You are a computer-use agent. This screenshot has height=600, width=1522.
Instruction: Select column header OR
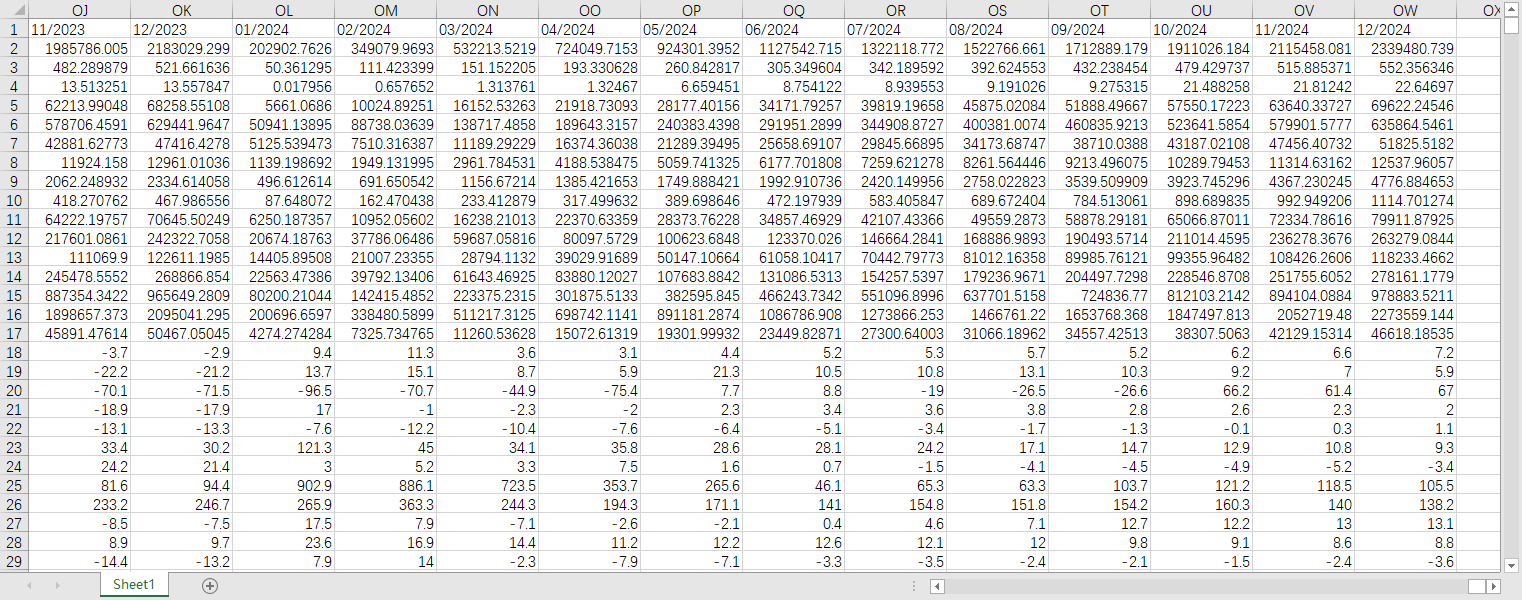(x=895, y=10)
